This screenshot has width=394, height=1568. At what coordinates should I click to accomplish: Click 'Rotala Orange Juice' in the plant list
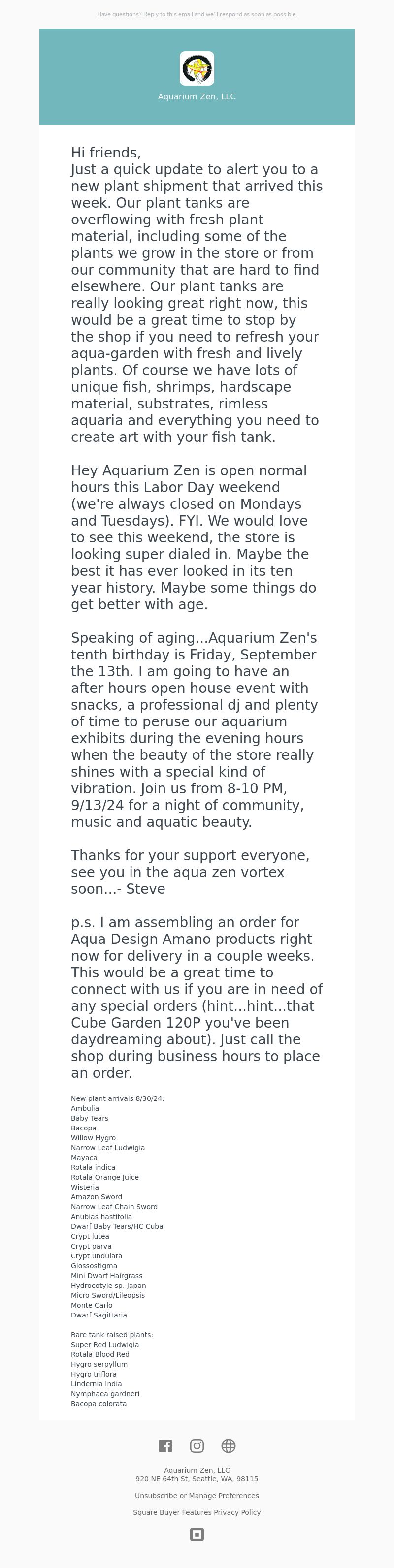pyautogui.click(x=105, y=1177)
